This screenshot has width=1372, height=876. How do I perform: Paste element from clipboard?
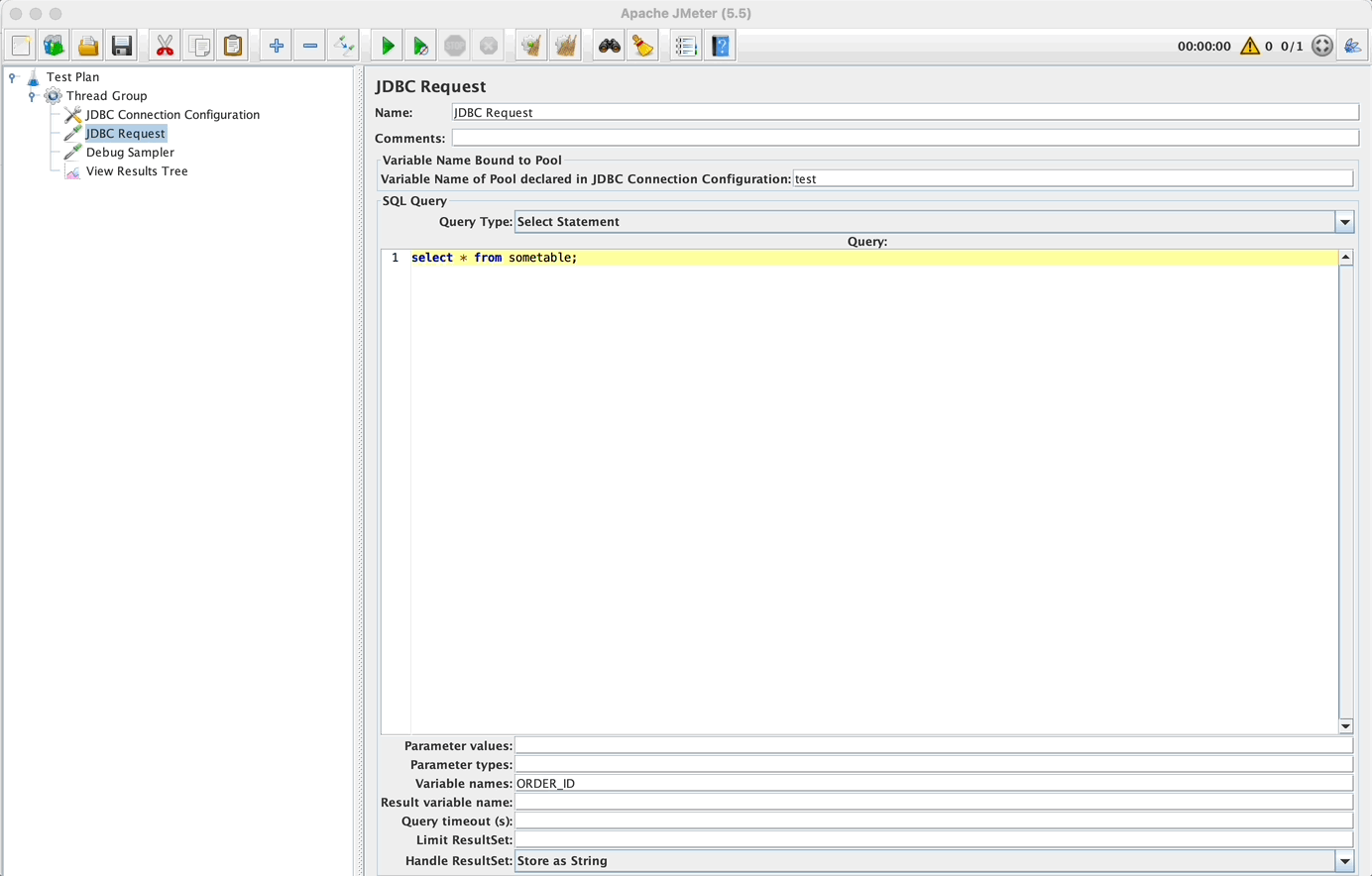232,45
